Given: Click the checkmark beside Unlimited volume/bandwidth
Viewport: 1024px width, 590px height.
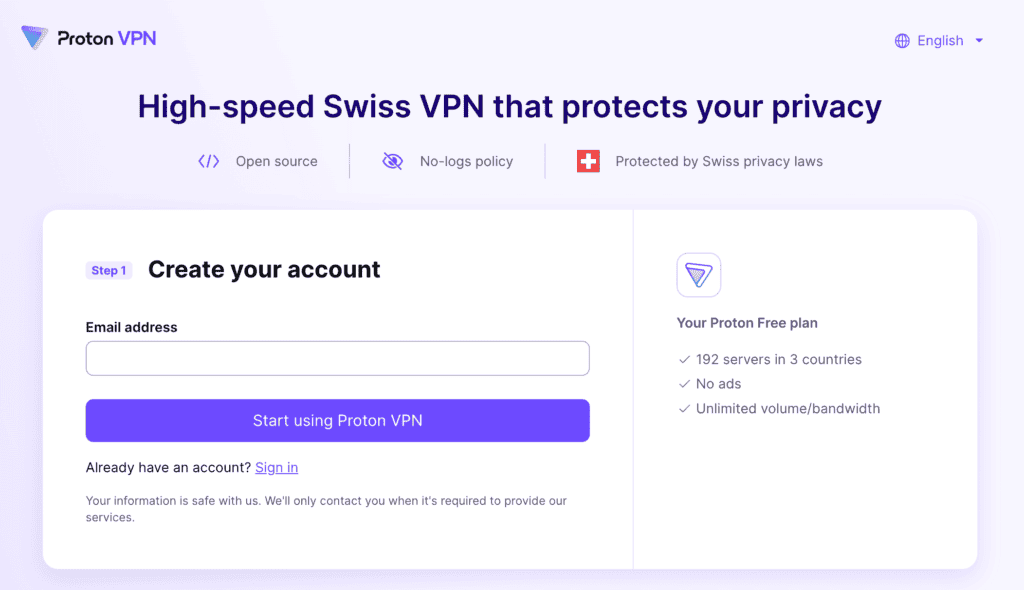Looking at the screenshot, I should coord(684,409).
